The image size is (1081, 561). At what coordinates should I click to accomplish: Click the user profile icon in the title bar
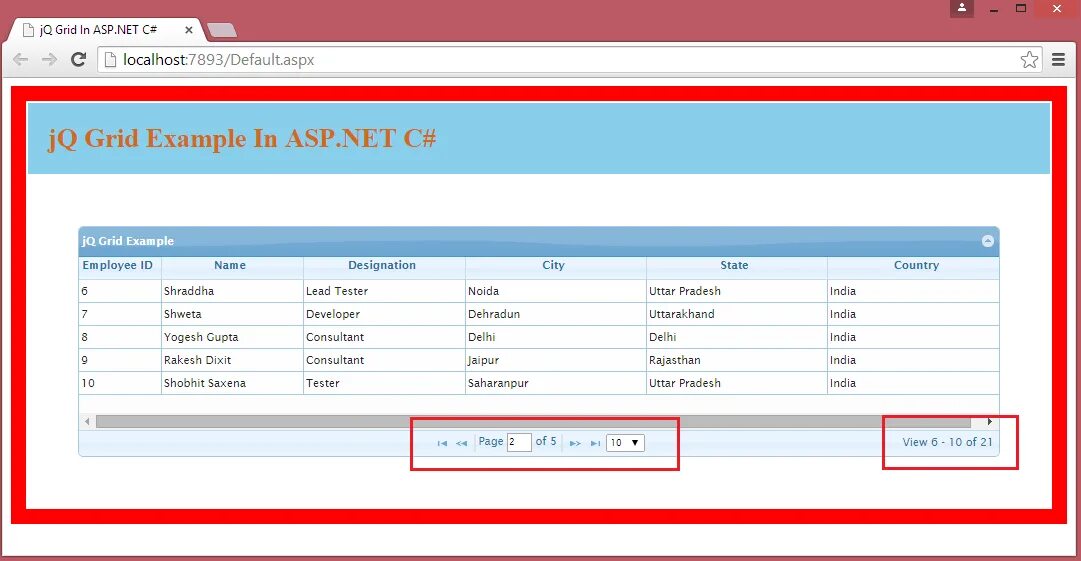coord(962,8)
